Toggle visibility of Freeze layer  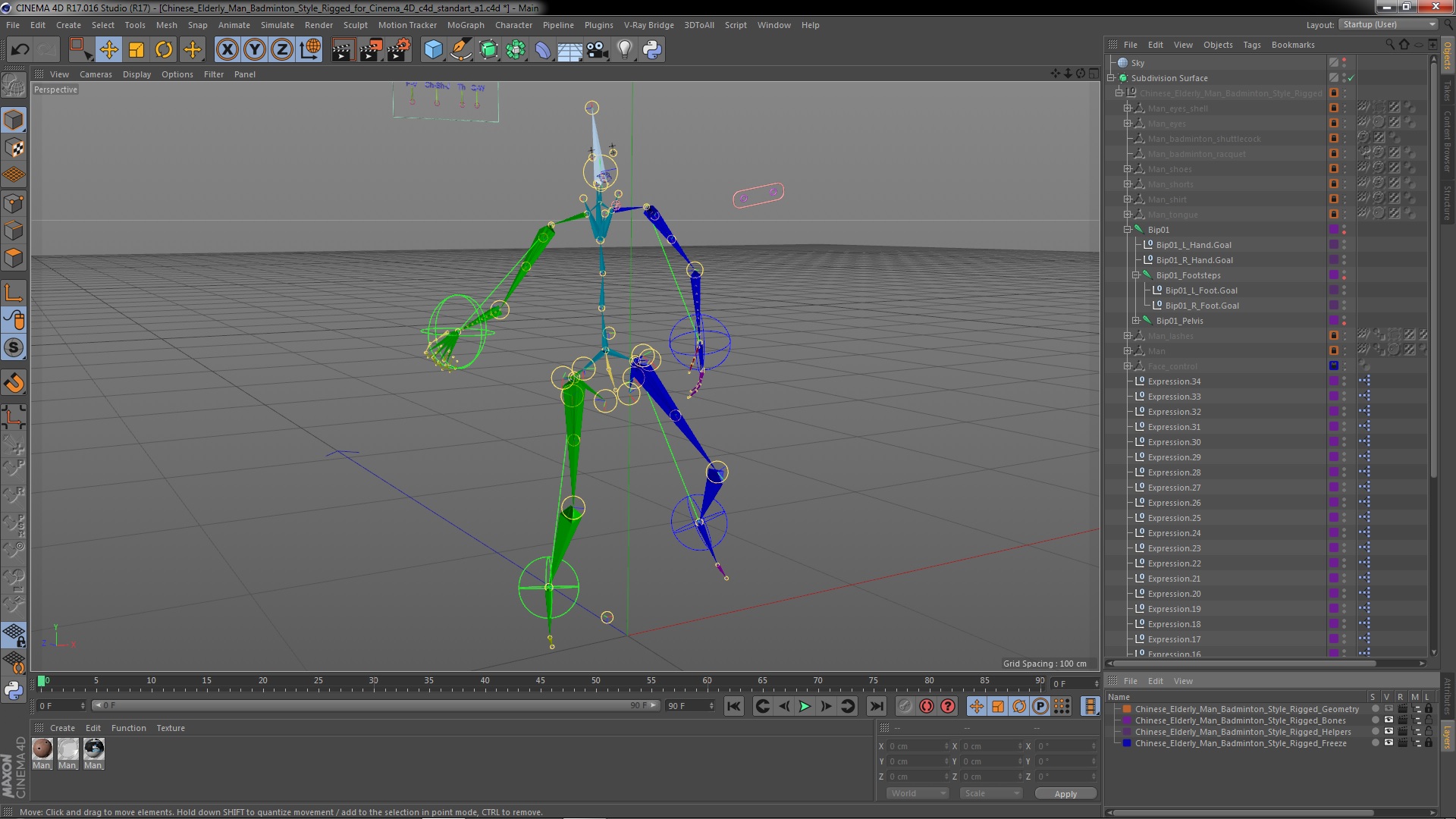[x=1389, y=743]
